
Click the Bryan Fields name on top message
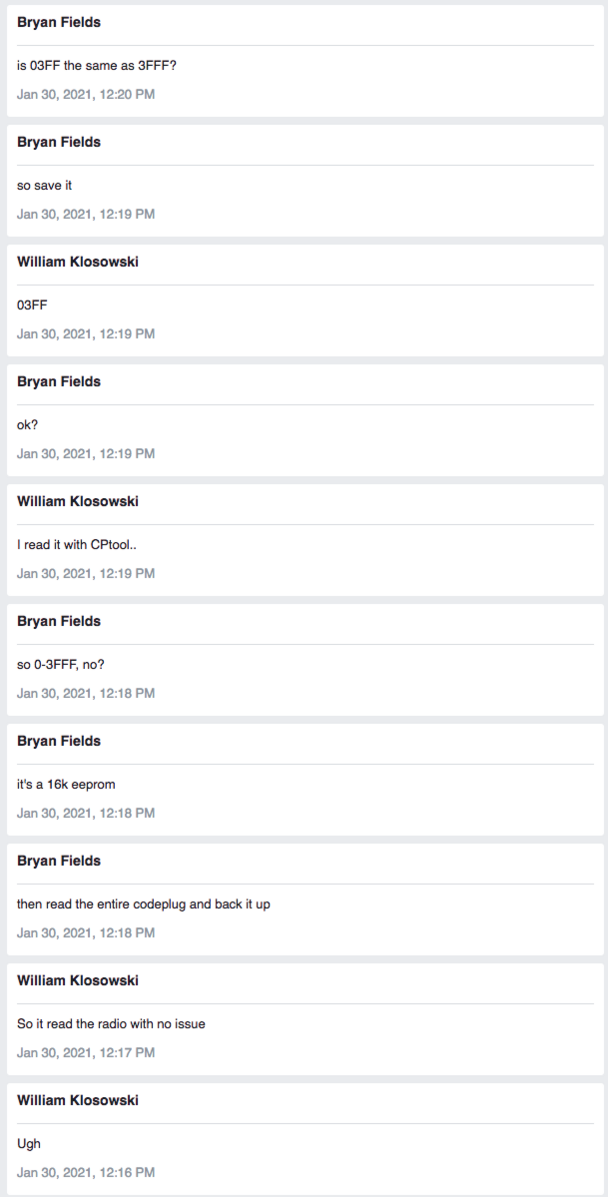pos(59,22)
